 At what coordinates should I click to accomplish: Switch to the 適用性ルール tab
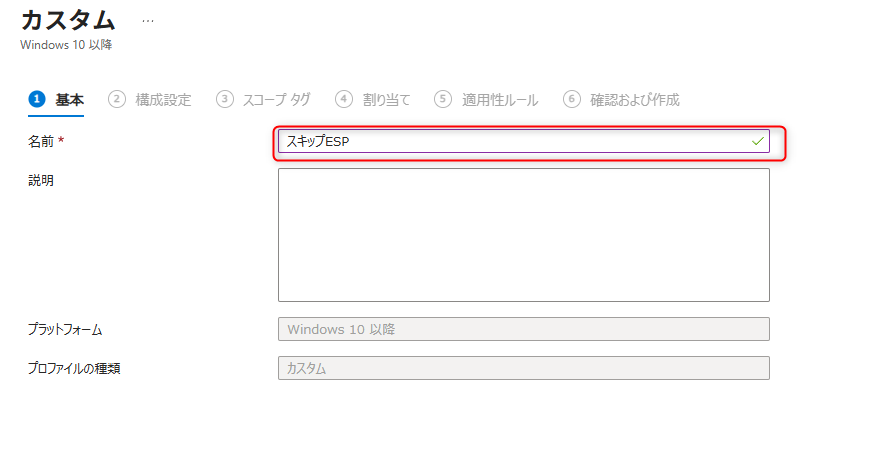[499, 99]
